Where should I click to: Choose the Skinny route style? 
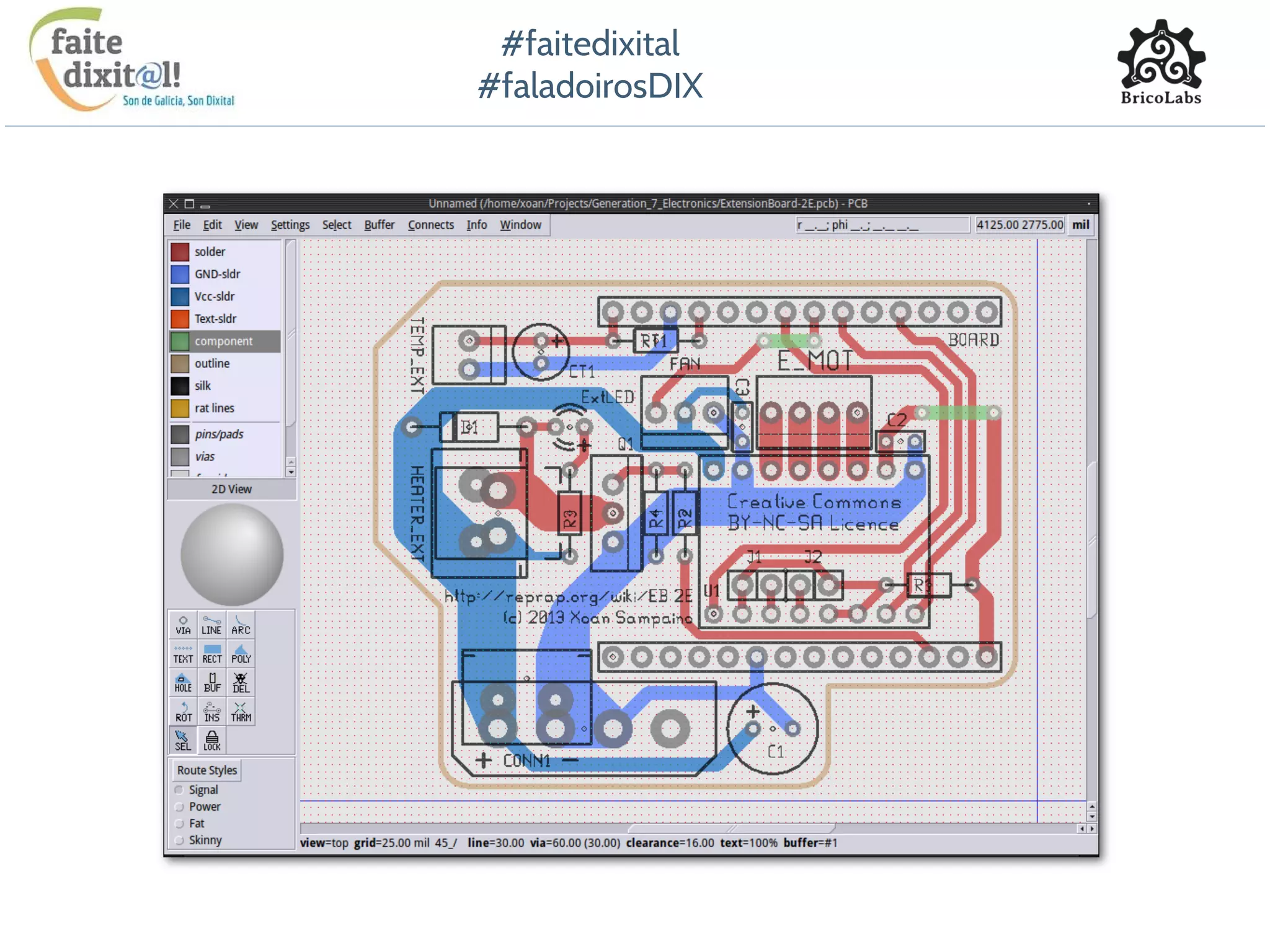click(x=180, y=840)
